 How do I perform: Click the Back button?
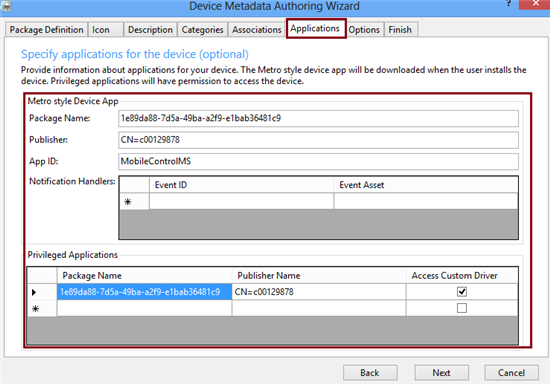[x=370, y=372]
